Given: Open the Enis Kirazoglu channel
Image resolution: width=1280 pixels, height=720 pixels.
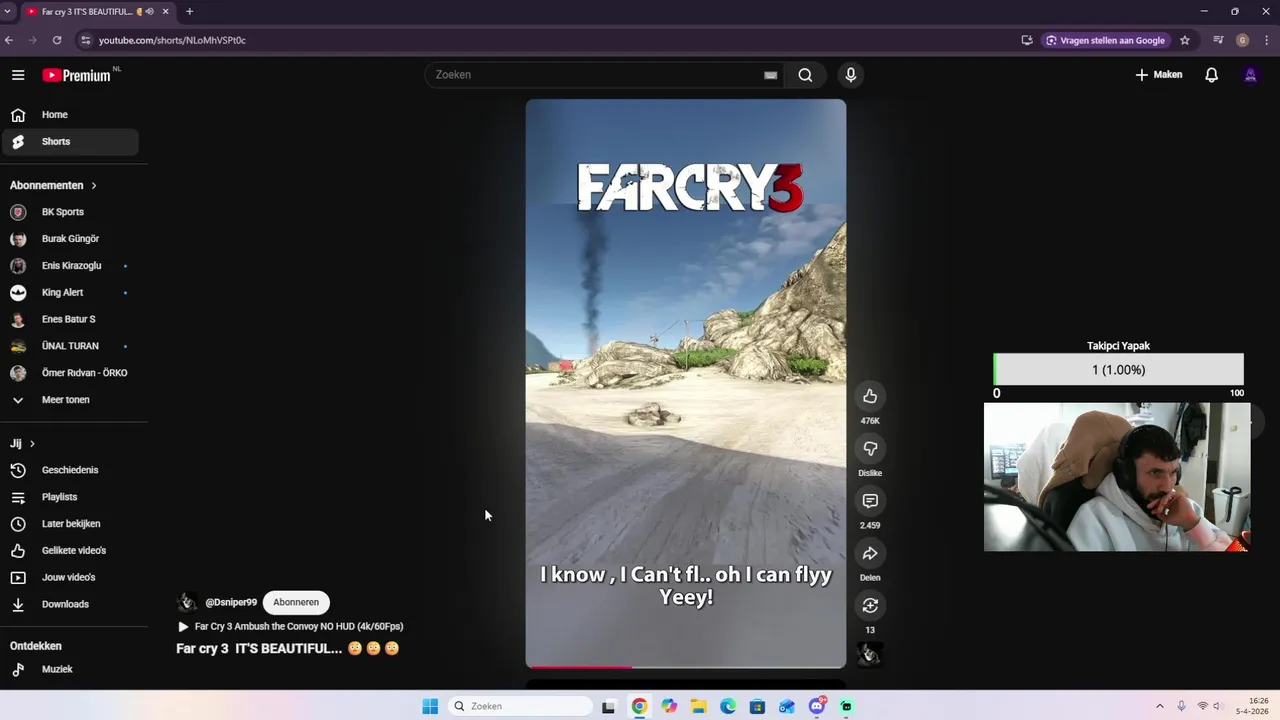Looking at the screenshot, I should click(x=70, y=266).
